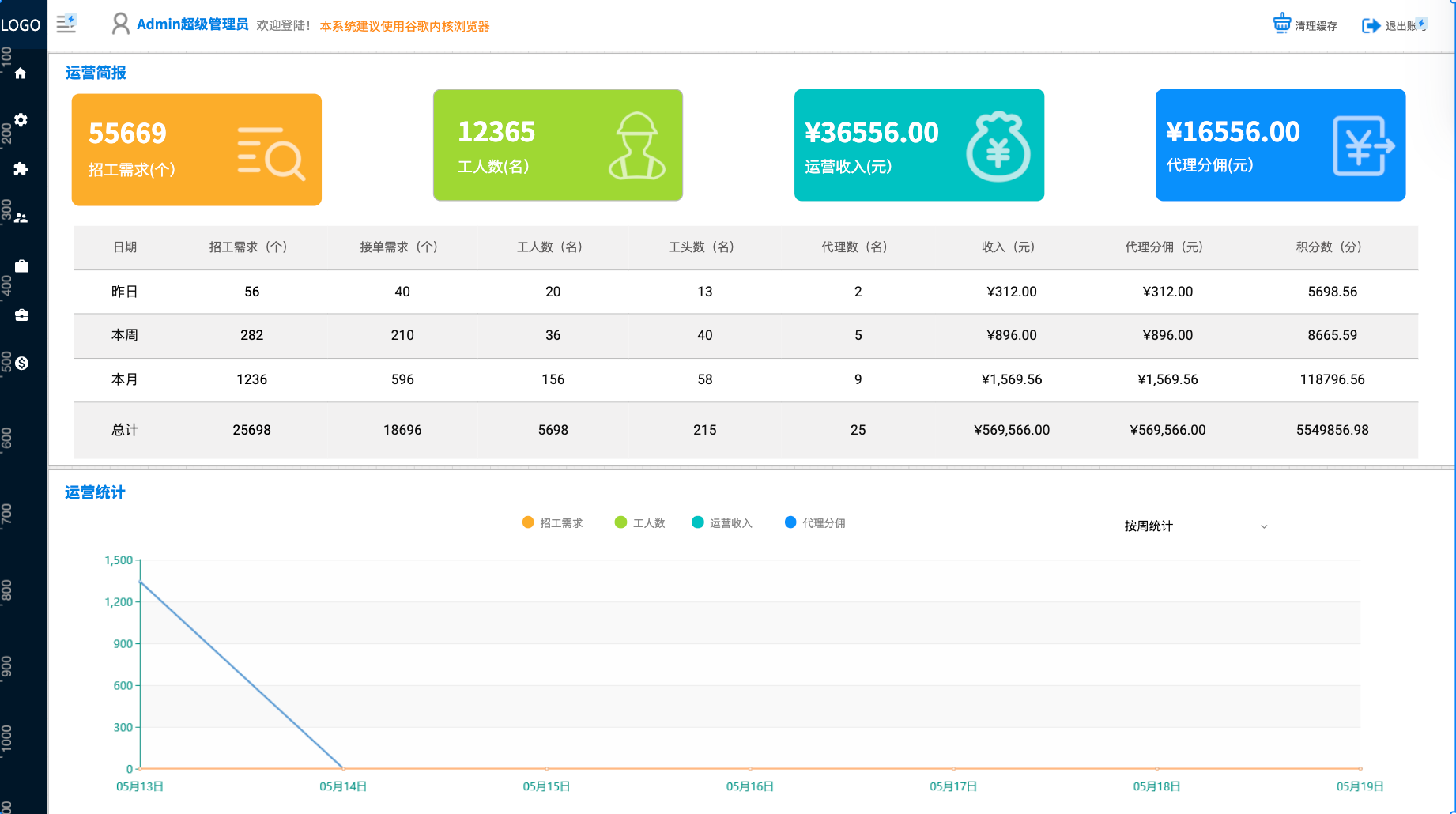
Task: Open the dollar coin sidebar icon
Action: pos(21,363)
